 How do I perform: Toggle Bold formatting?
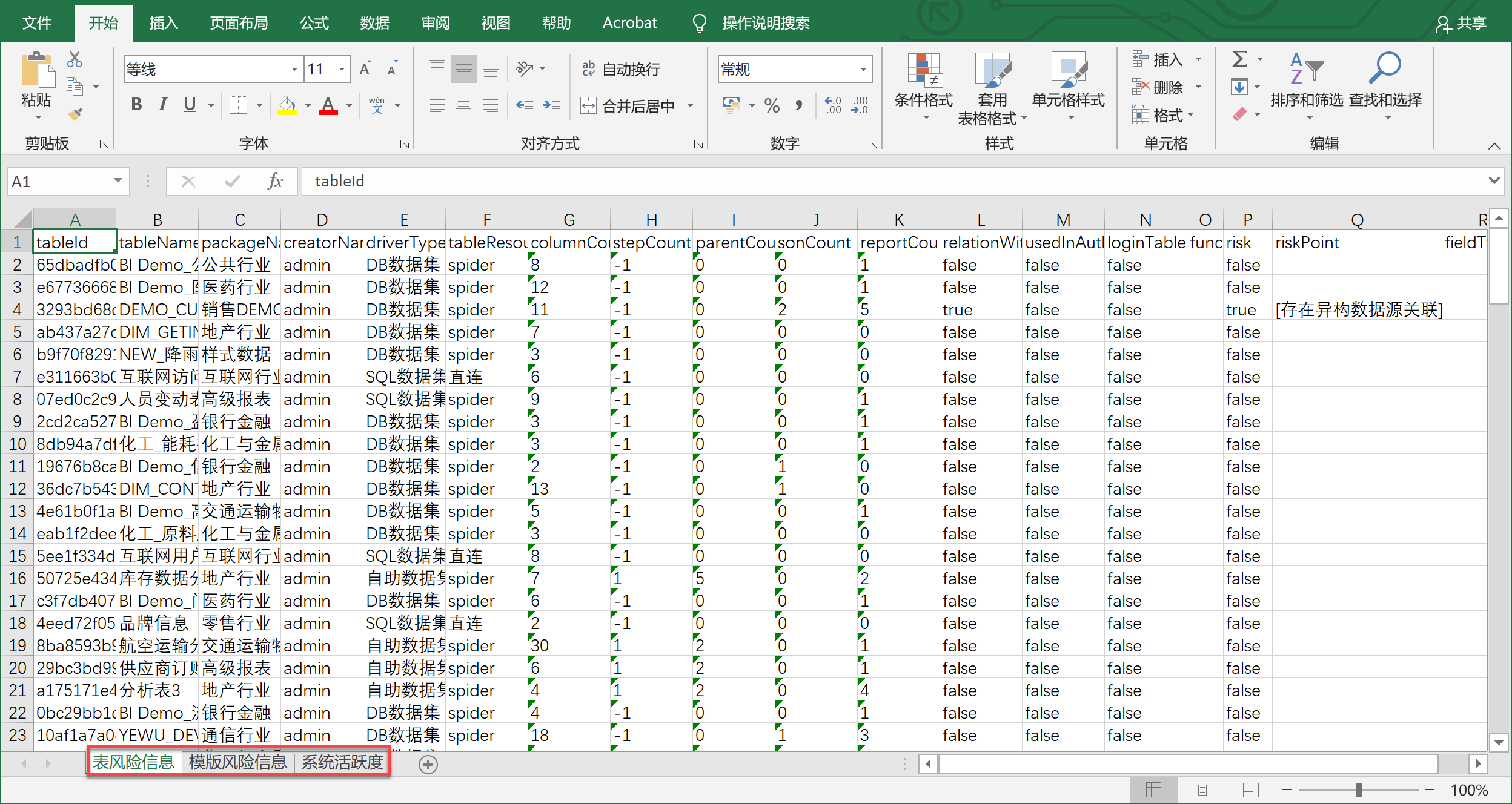tap(136, 105)
